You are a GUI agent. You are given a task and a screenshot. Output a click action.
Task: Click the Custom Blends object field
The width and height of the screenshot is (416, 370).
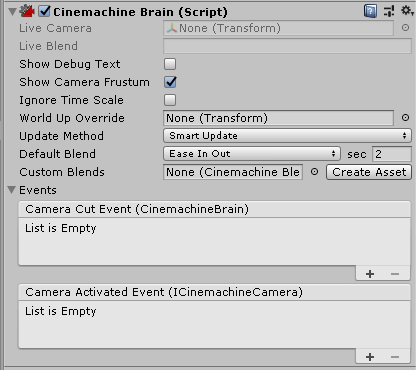pyautogui.click(x=233, y=172)
